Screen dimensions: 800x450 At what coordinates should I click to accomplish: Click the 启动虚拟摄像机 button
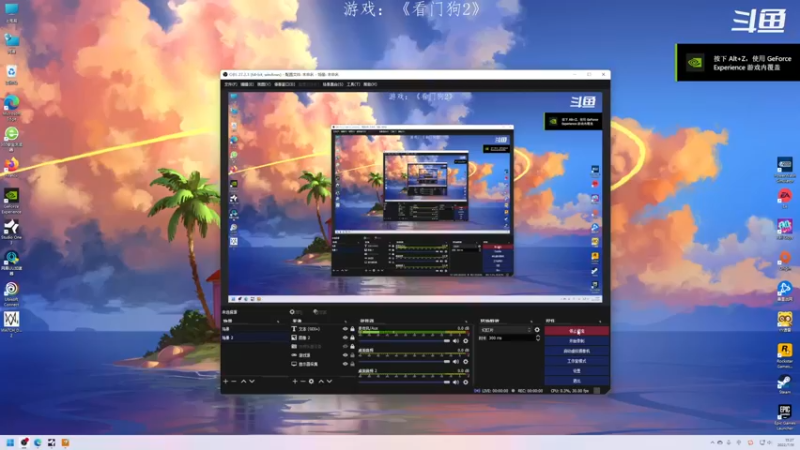coord(577,351)
